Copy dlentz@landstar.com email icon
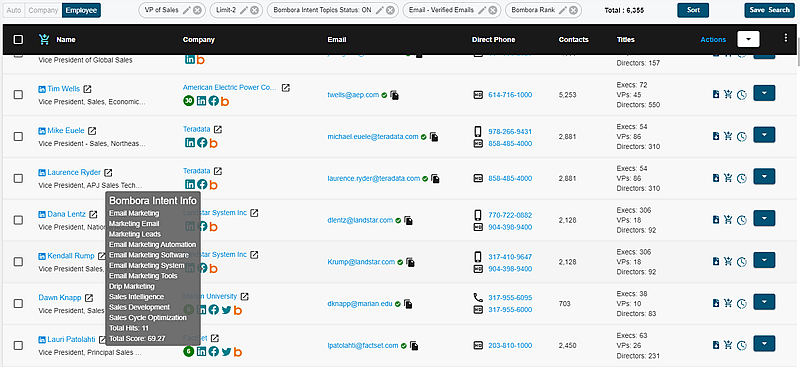Viewport: 800px width, 367px height. point(408,221)
